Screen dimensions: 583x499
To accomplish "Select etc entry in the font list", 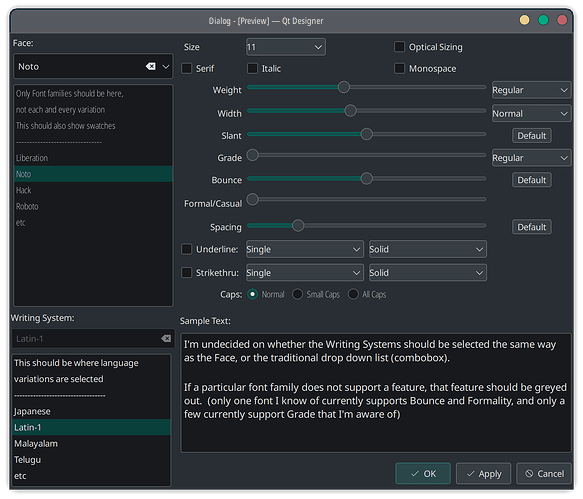I will [93, 223].
